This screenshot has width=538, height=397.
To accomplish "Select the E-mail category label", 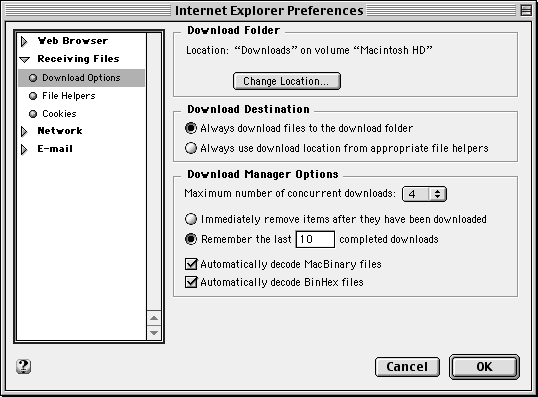I will coord(55,149).
